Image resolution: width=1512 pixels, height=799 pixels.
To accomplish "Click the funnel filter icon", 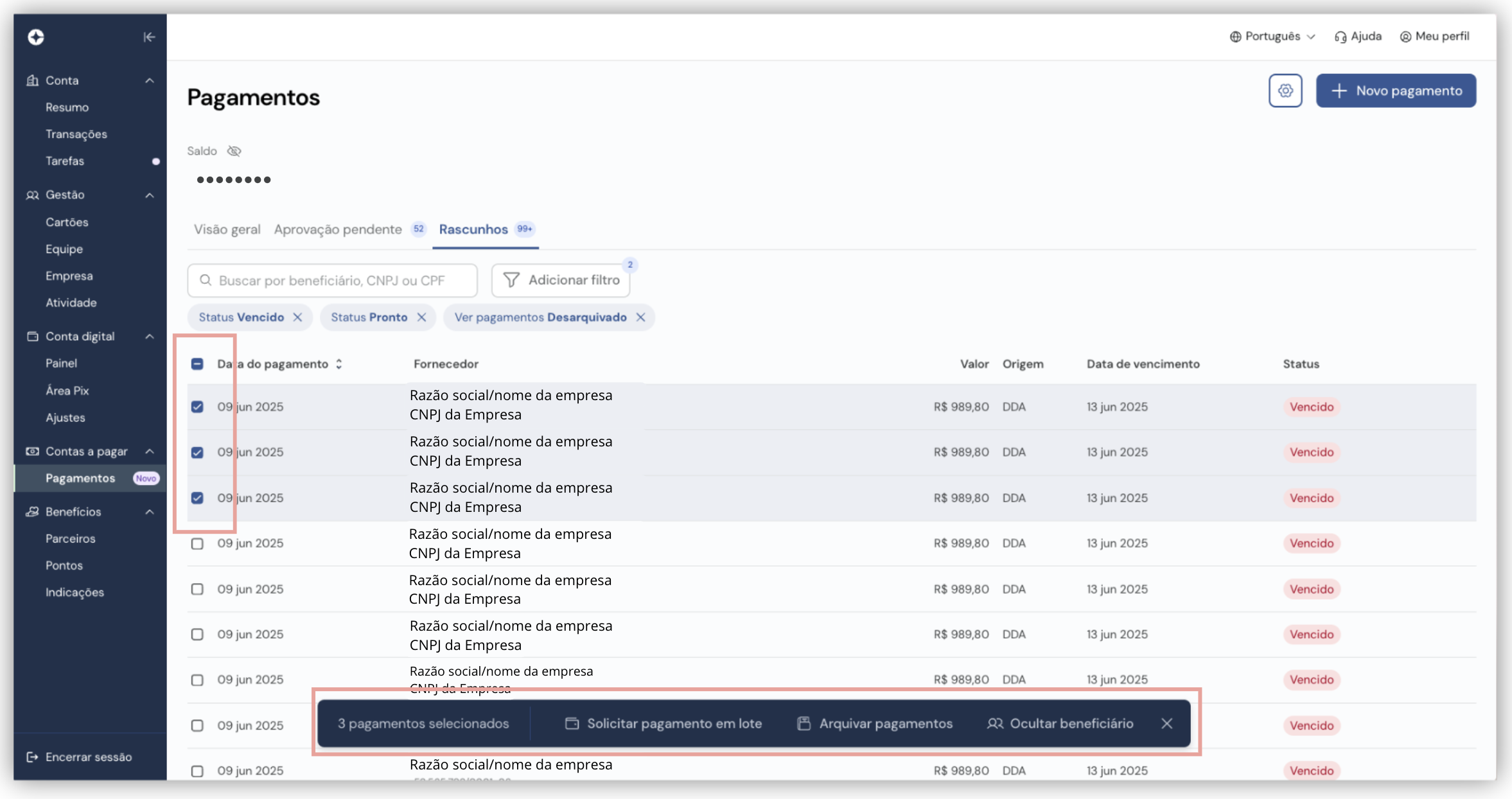I will tap(511, 280).
